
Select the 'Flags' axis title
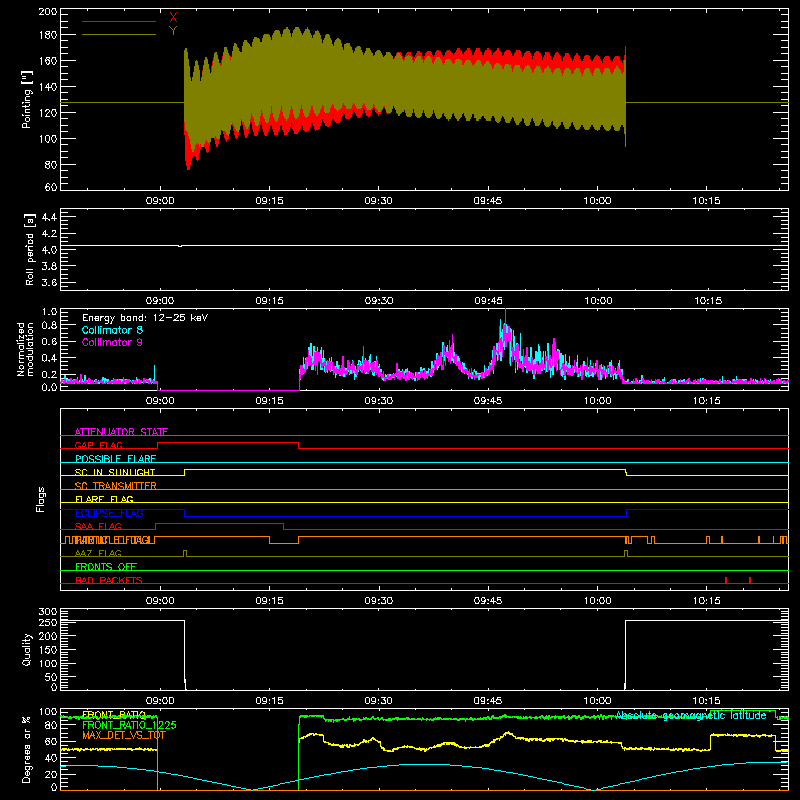point(40,499)
